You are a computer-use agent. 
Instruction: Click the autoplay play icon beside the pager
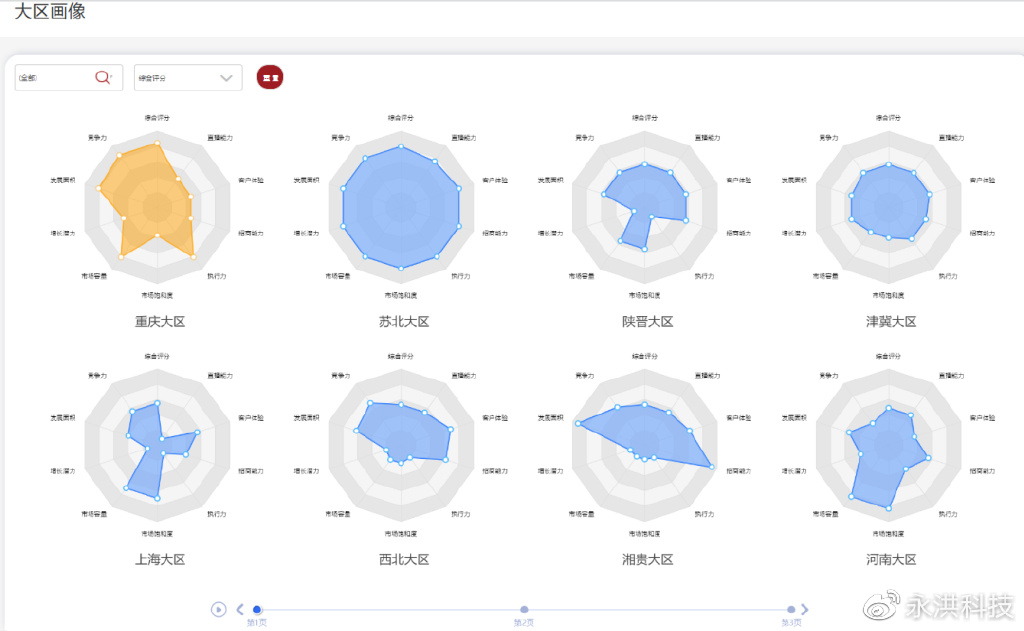click(x=219, y=608)
